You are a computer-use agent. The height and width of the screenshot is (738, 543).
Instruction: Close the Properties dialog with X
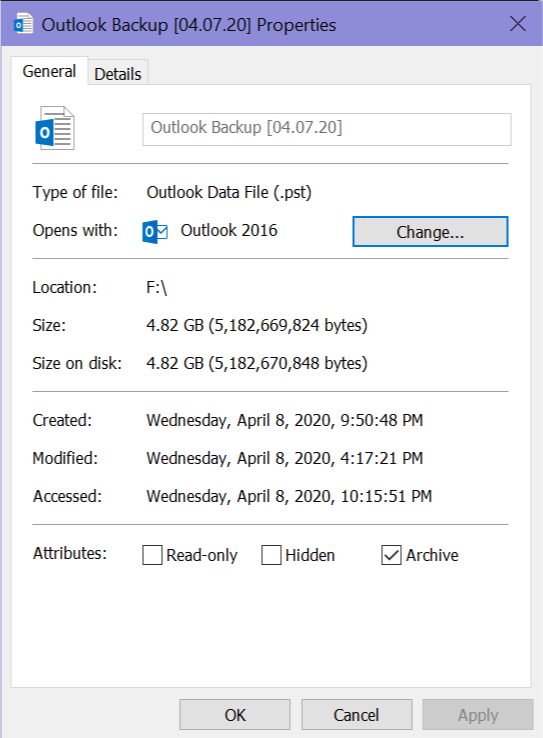point(518,24)
